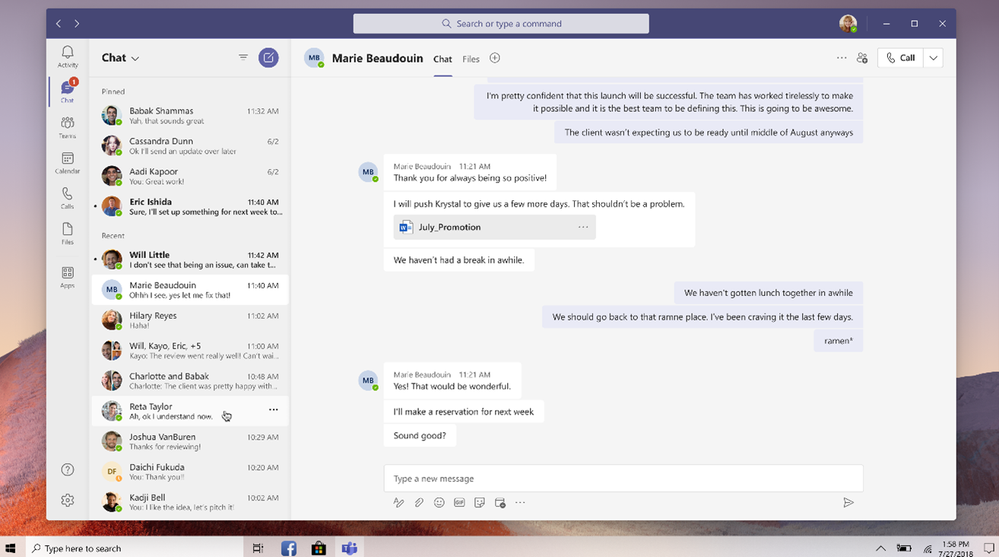Send the message
This screenshot has width=999, height=557.
click(x=848, y=503)
